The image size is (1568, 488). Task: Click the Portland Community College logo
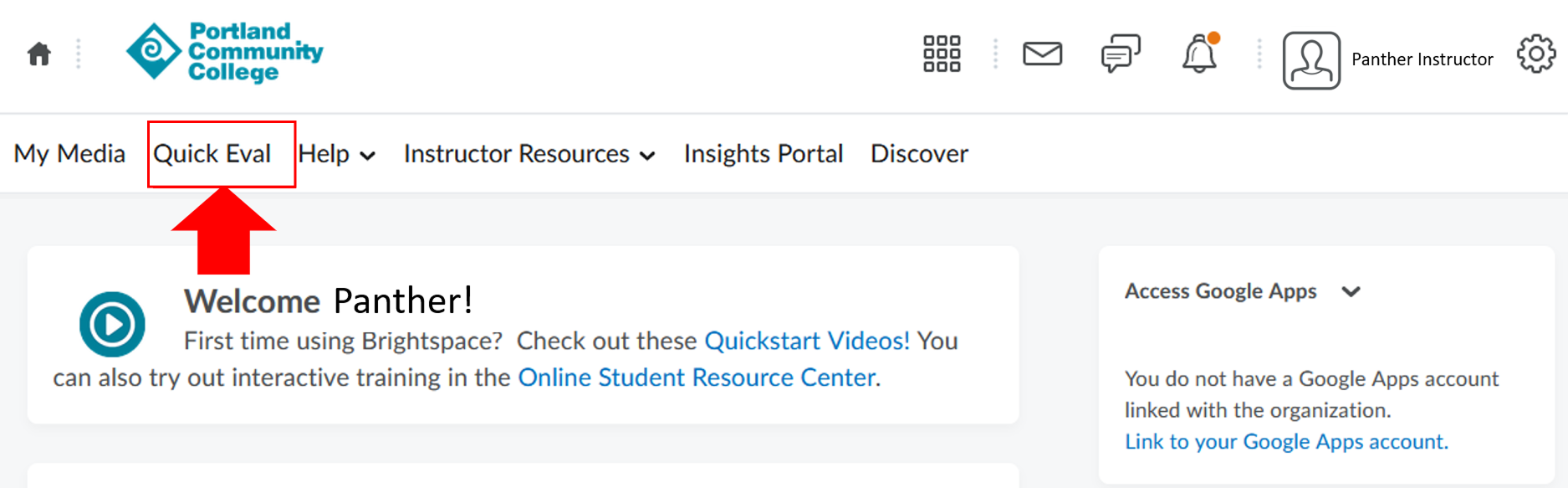[x=223, y=52]
